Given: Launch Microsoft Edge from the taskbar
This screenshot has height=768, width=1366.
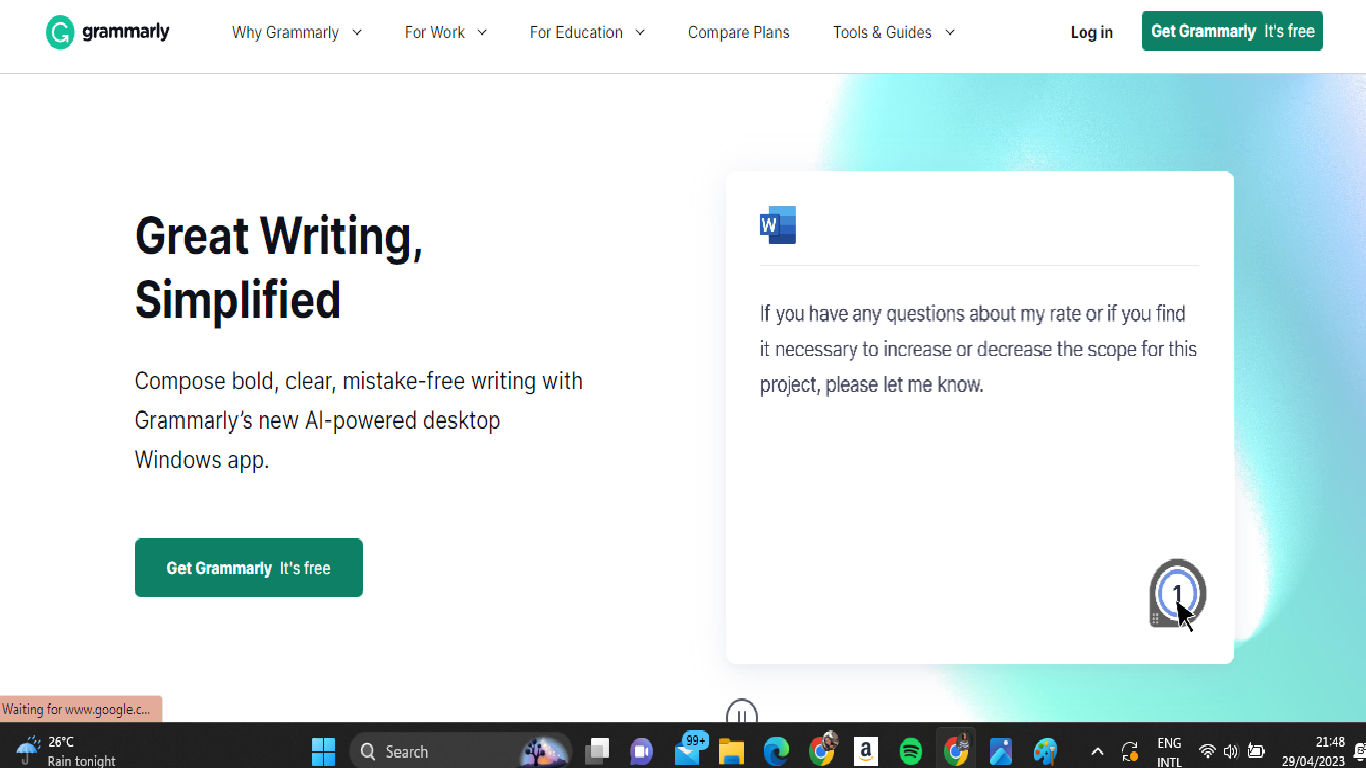Looking at the screenshot, I should (777, 751).
